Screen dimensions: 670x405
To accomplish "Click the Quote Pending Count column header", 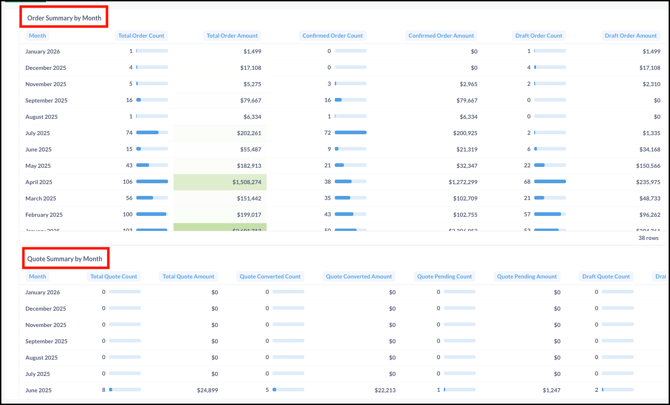I will click(444, 277).
